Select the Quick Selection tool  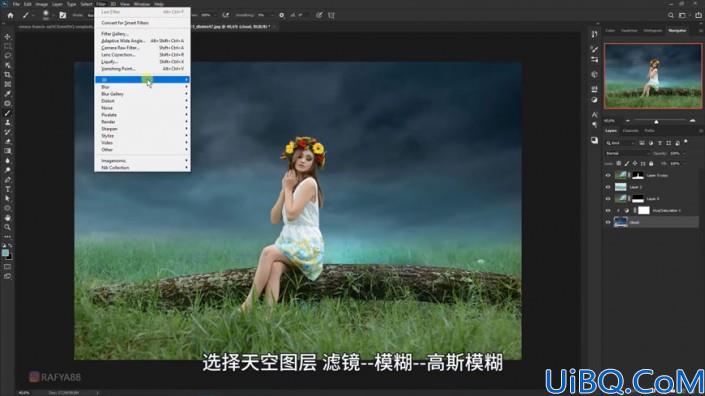coord(8,65)
